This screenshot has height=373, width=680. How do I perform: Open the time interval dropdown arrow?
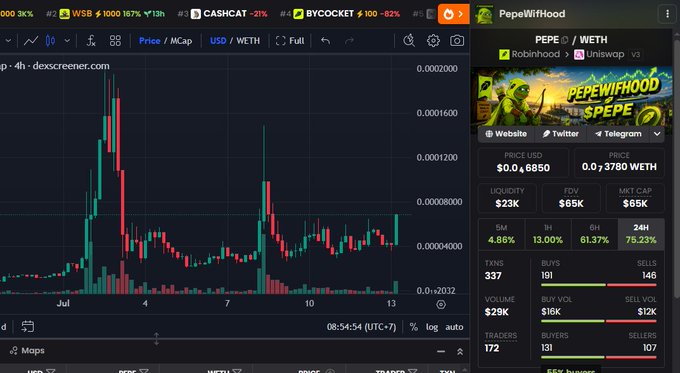point(8,41)
